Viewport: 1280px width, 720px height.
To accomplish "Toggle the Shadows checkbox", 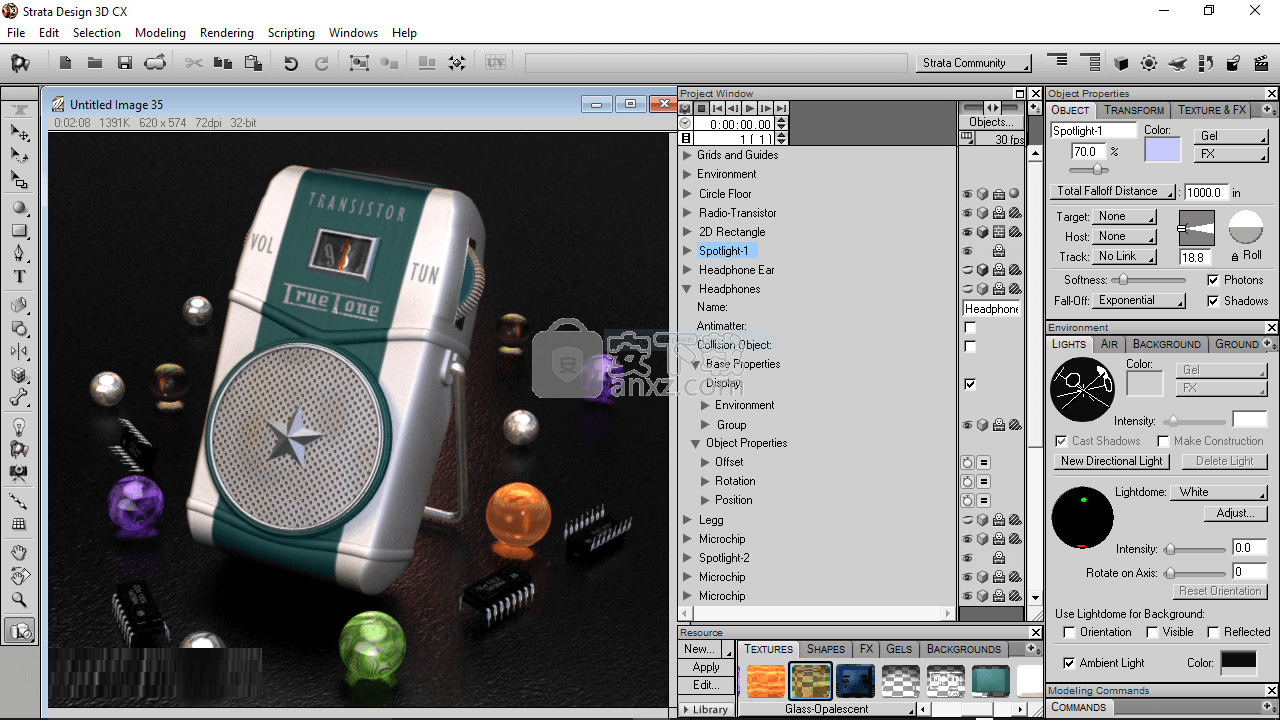I will tap(1213, 300).
